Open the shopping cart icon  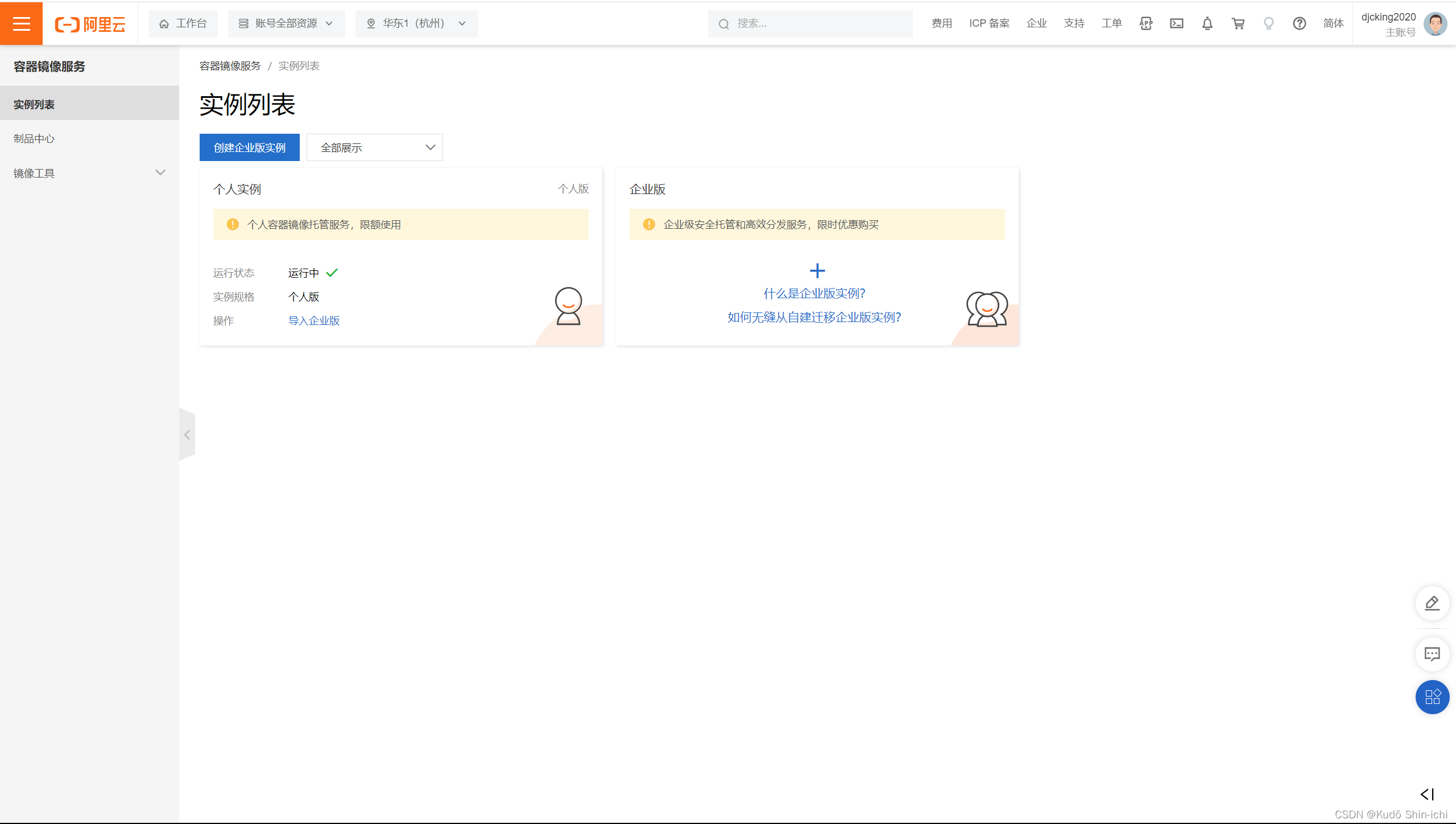click(1238, 23)
